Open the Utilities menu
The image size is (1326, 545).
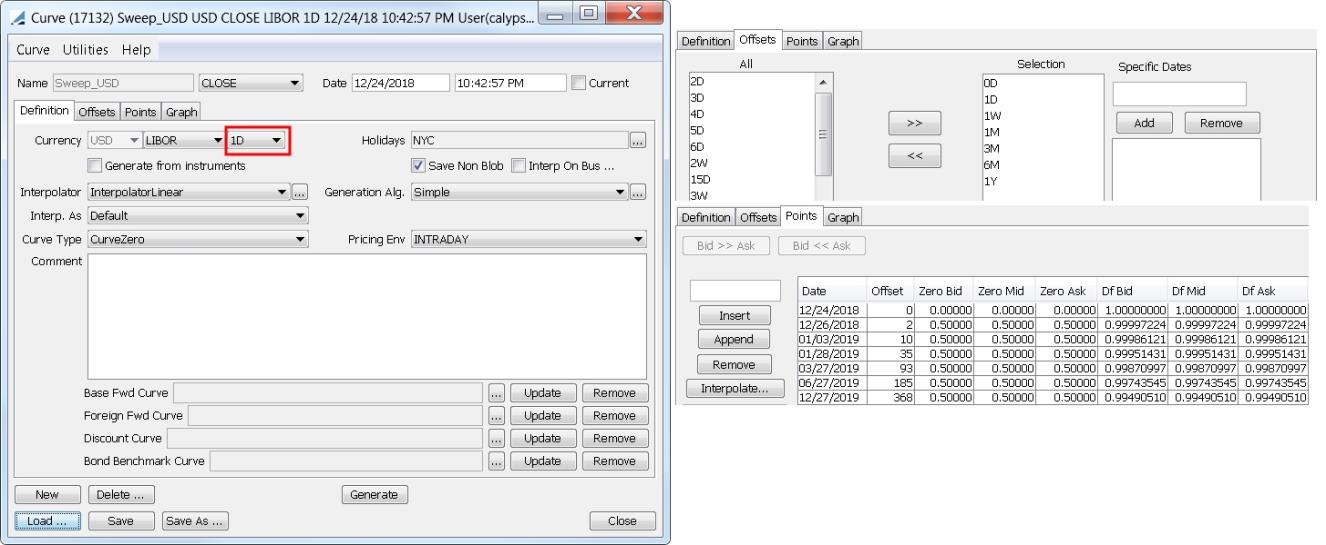click(x=88, y=49)
